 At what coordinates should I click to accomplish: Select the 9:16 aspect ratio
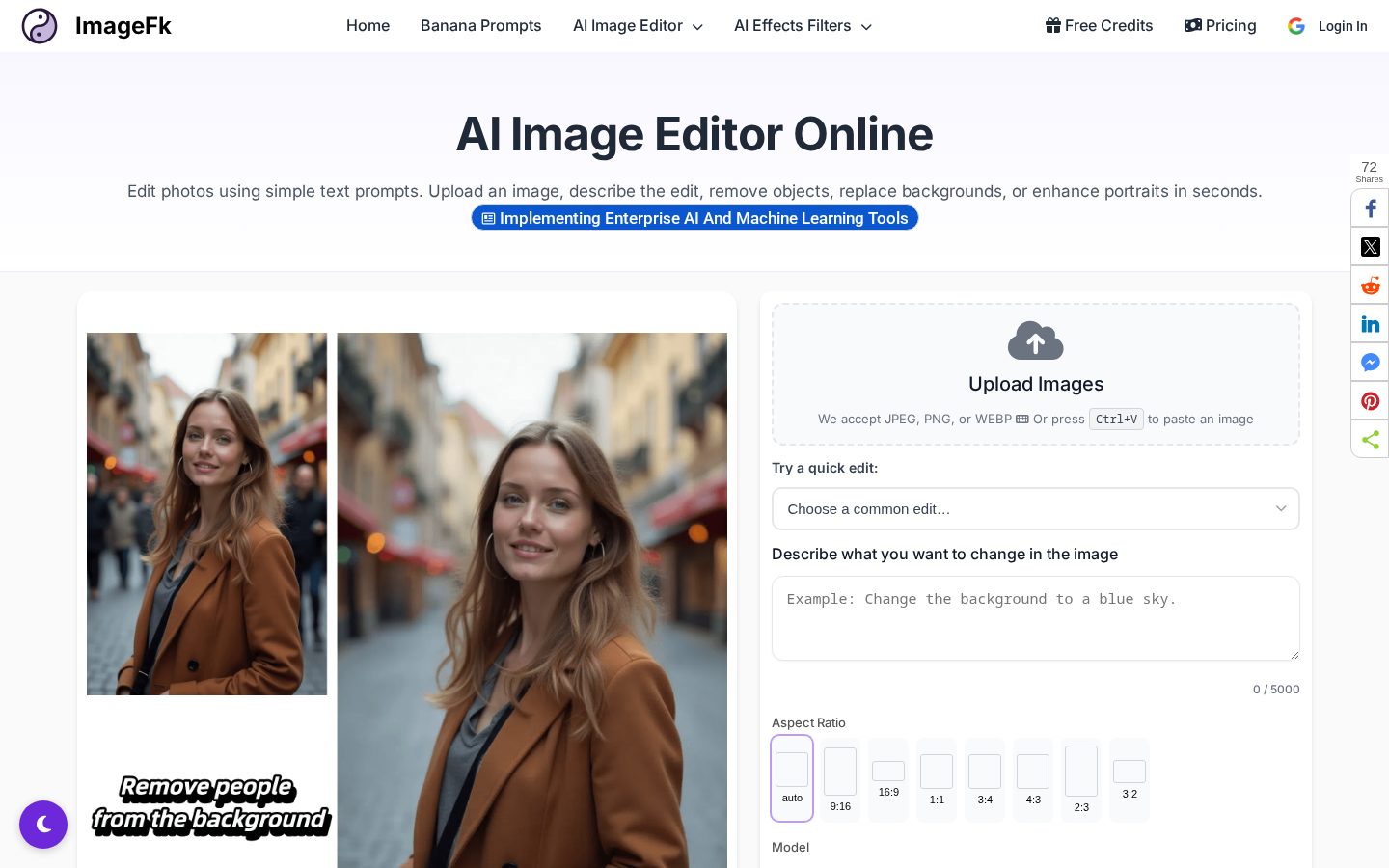pos(840,780)
